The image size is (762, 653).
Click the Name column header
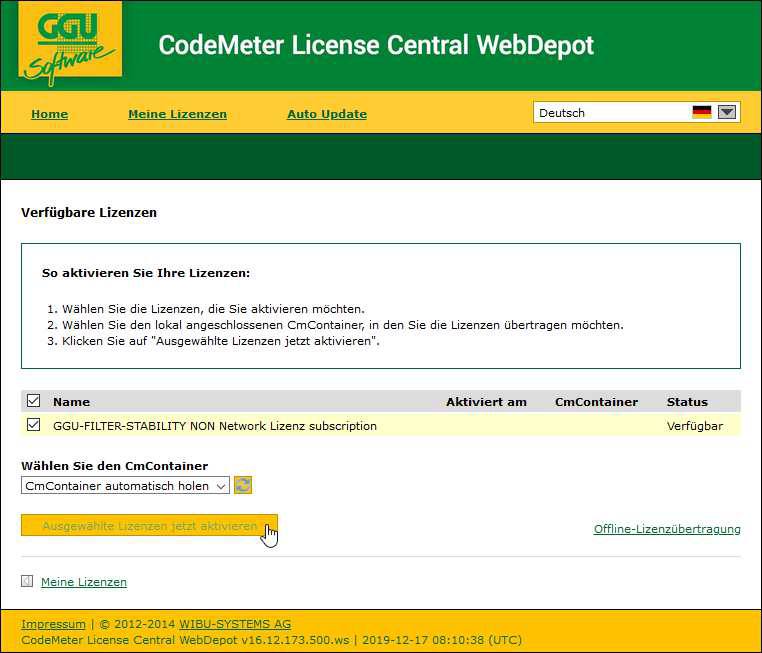(71, 402)
